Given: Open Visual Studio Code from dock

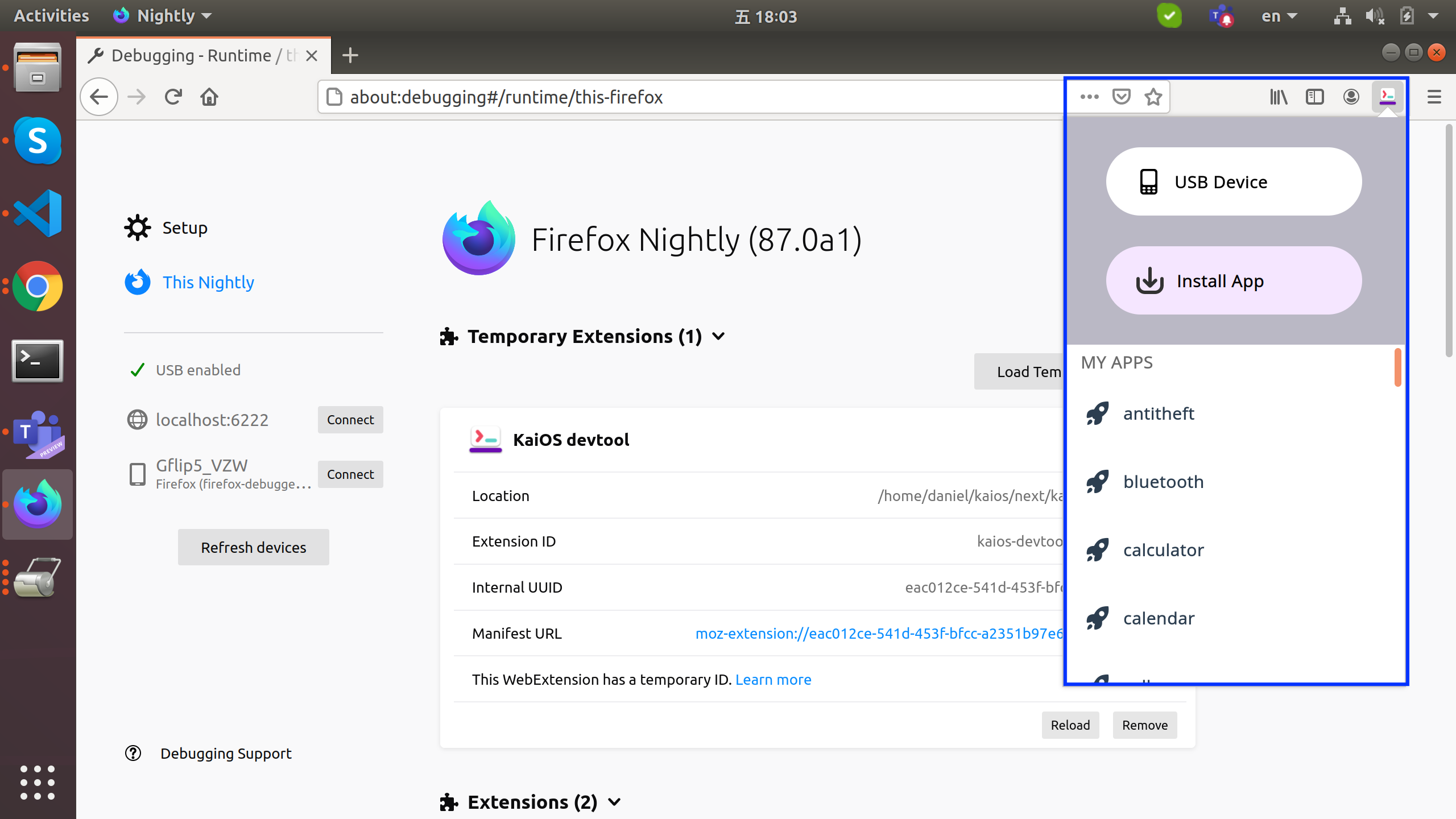Looking at the screenshot, I should coord(38,213).
